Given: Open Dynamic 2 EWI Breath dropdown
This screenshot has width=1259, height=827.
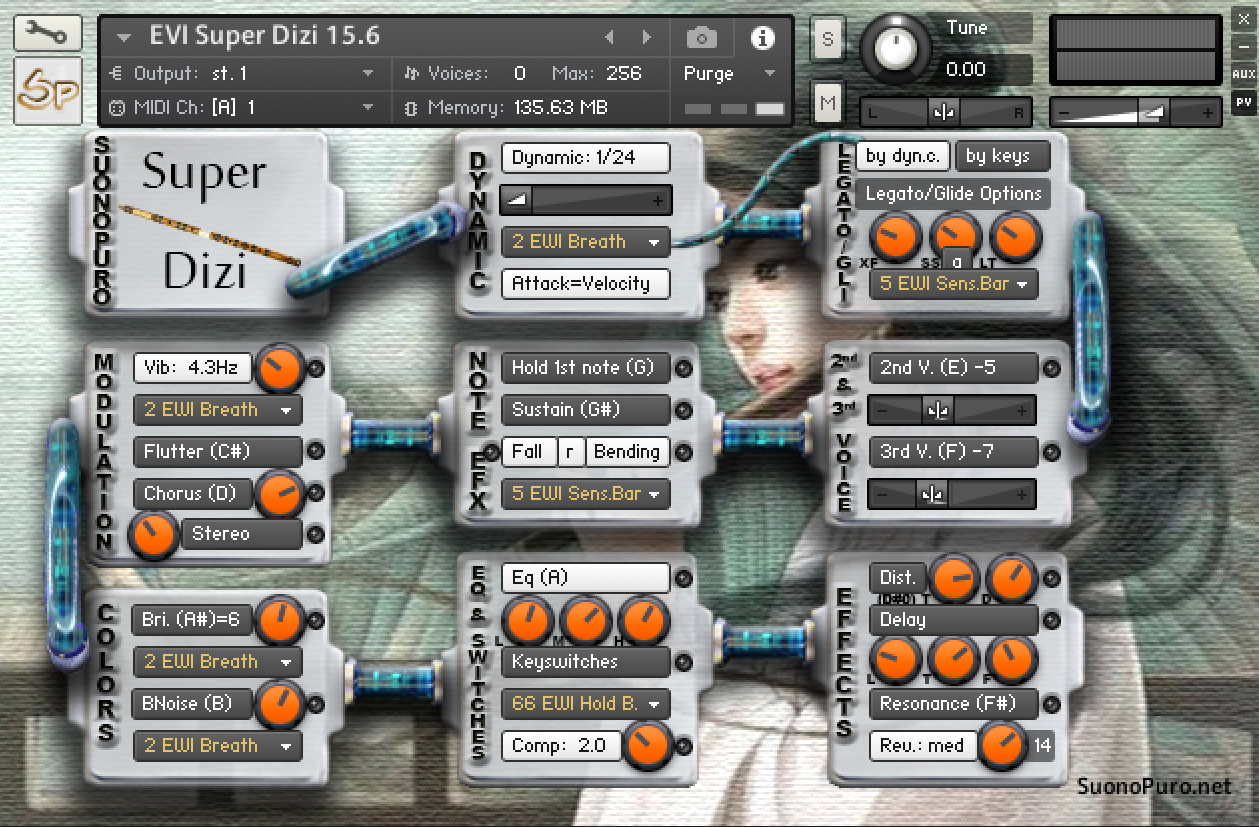Looking at the screenshot, I should click(x=585, y=242).
